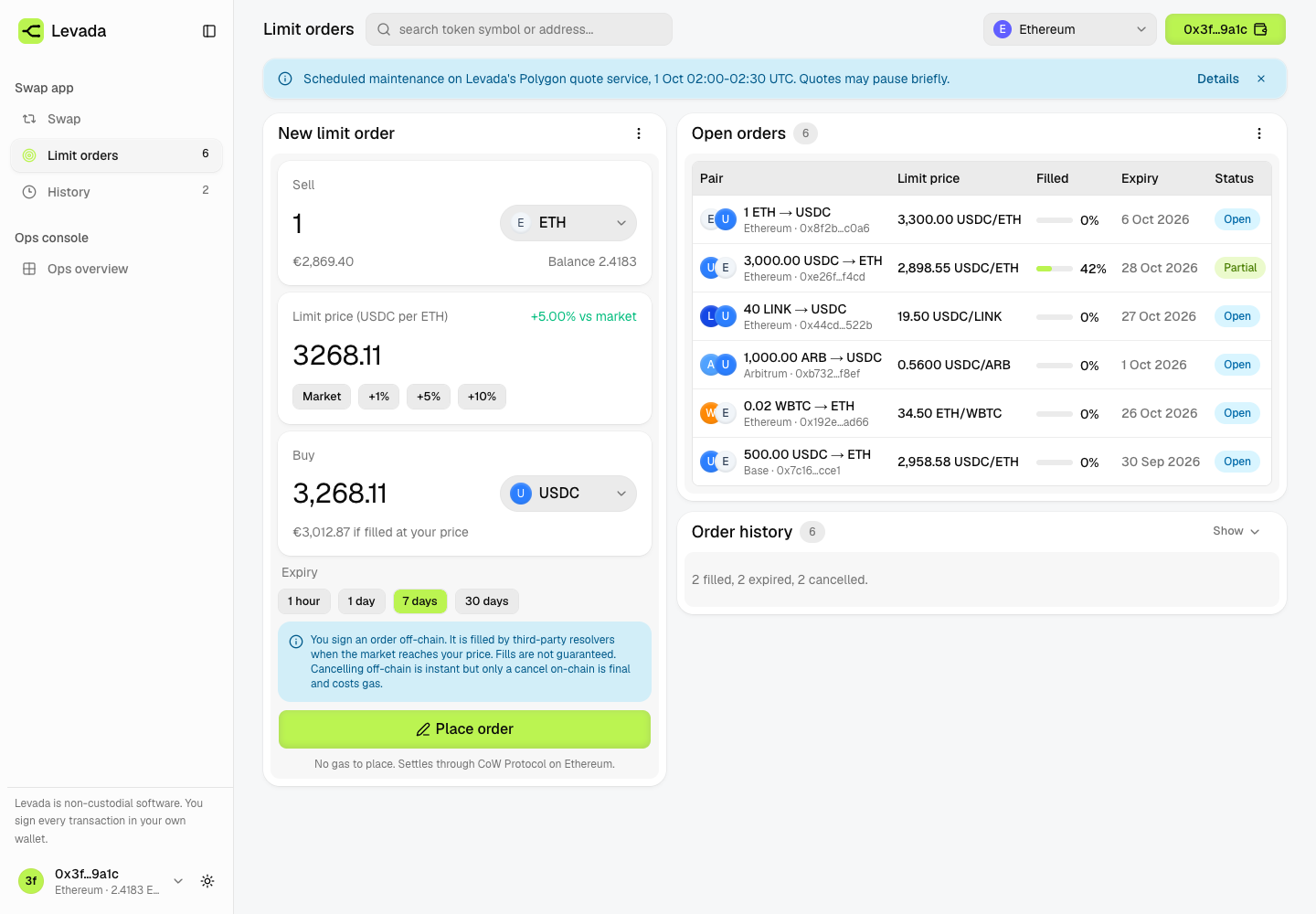1316x914 pixels.
Task: Select 7 days expiry
Action: tap(420, 601)
